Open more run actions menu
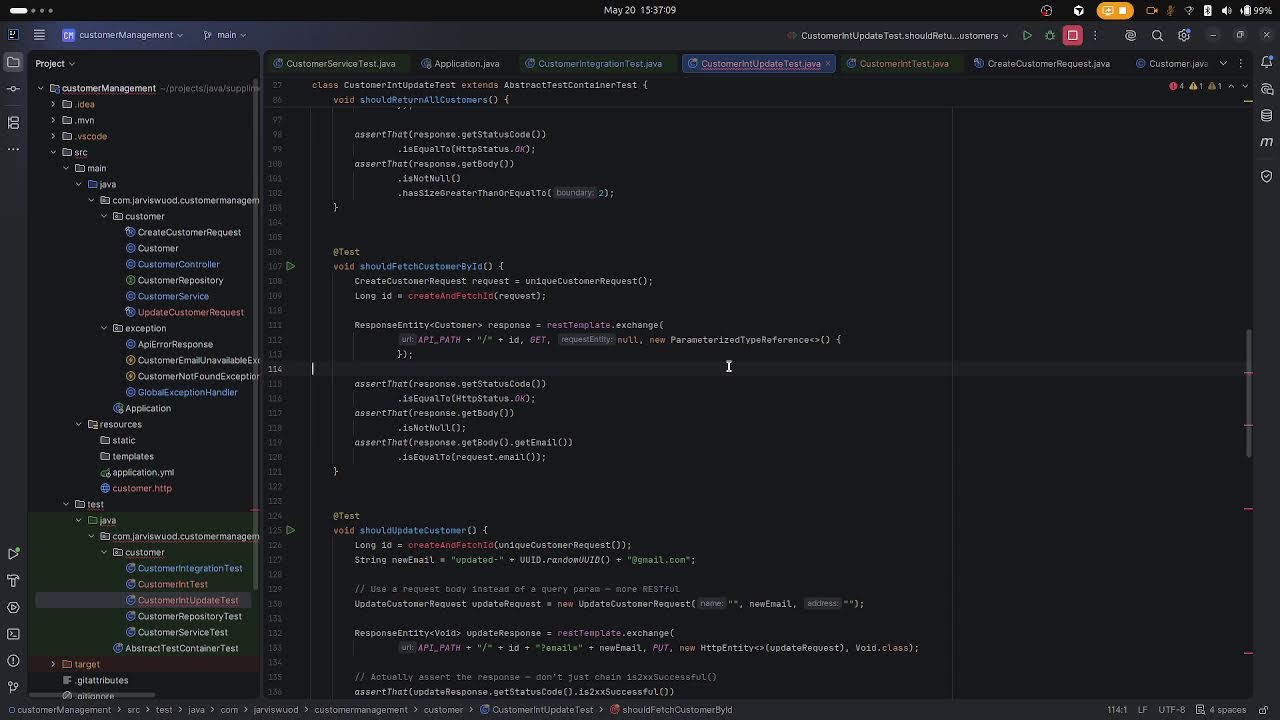Viewport: 1280px width, 720px height. tap(1095, 35)
